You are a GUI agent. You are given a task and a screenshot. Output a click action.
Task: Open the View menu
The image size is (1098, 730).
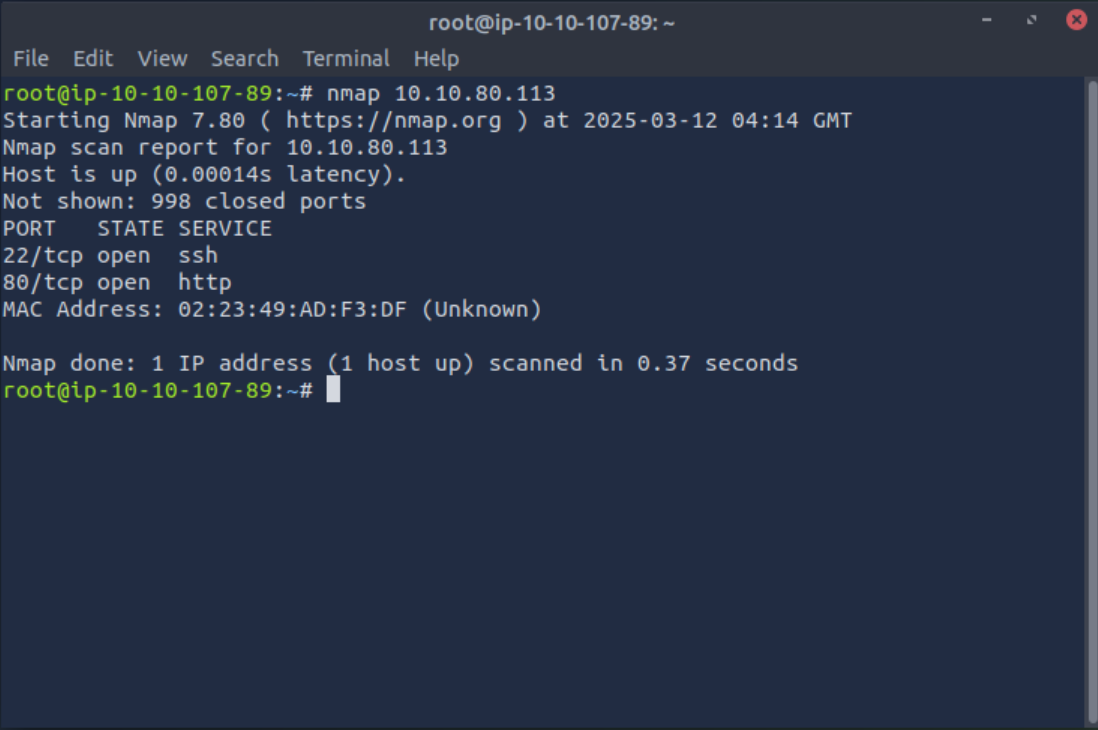[x=162, y=59]
